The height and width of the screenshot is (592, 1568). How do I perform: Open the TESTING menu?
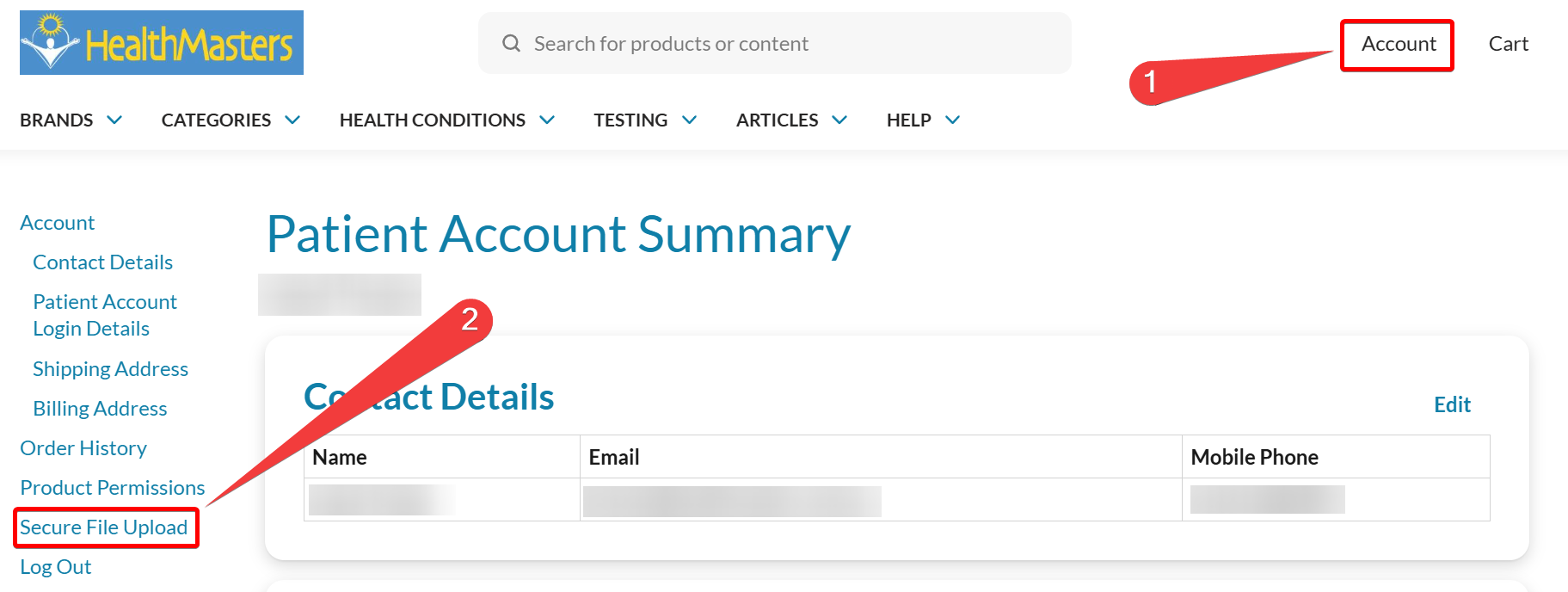[630, 120]
